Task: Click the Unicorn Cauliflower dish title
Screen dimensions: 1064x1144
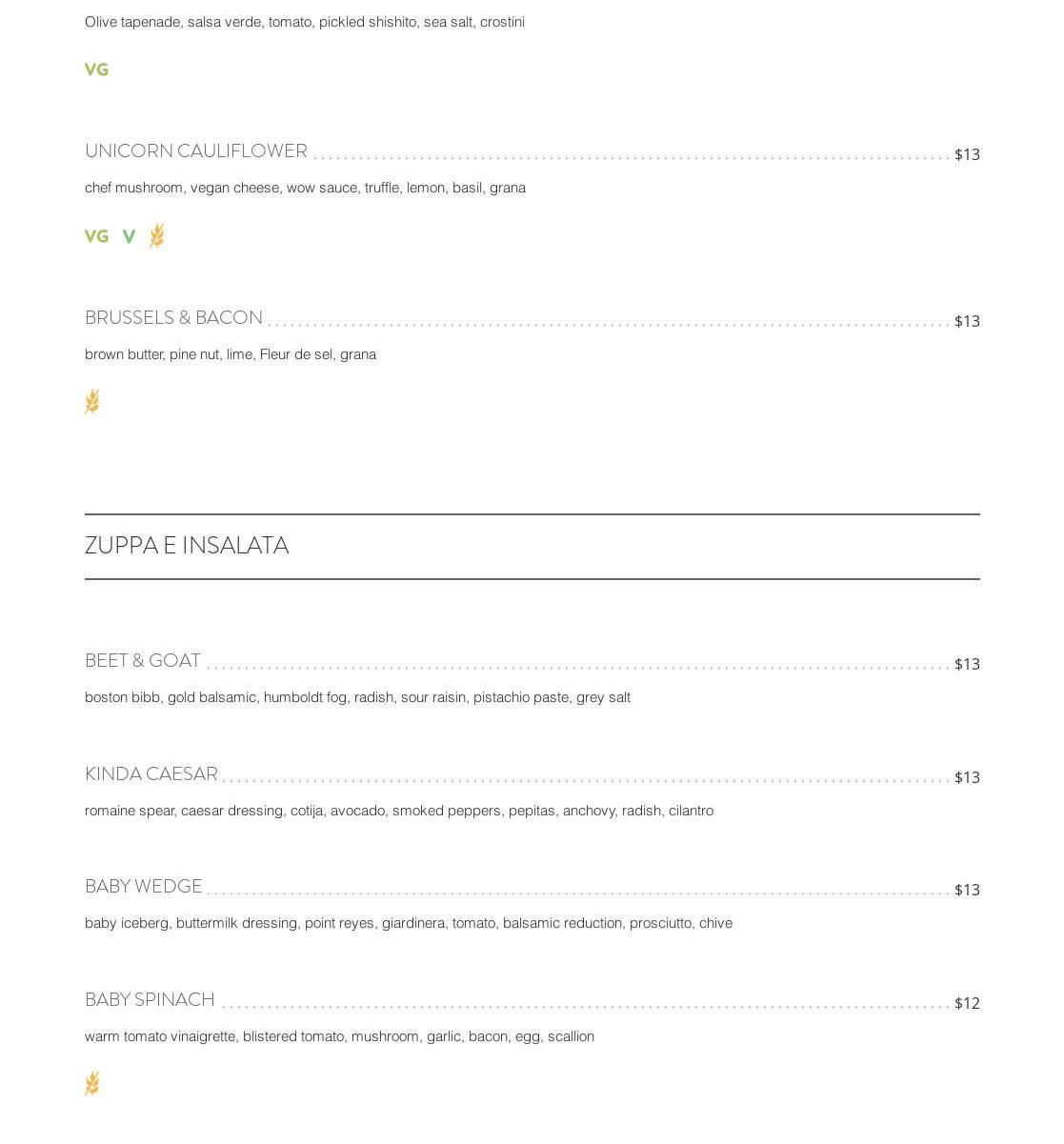Action: (195, 151)
